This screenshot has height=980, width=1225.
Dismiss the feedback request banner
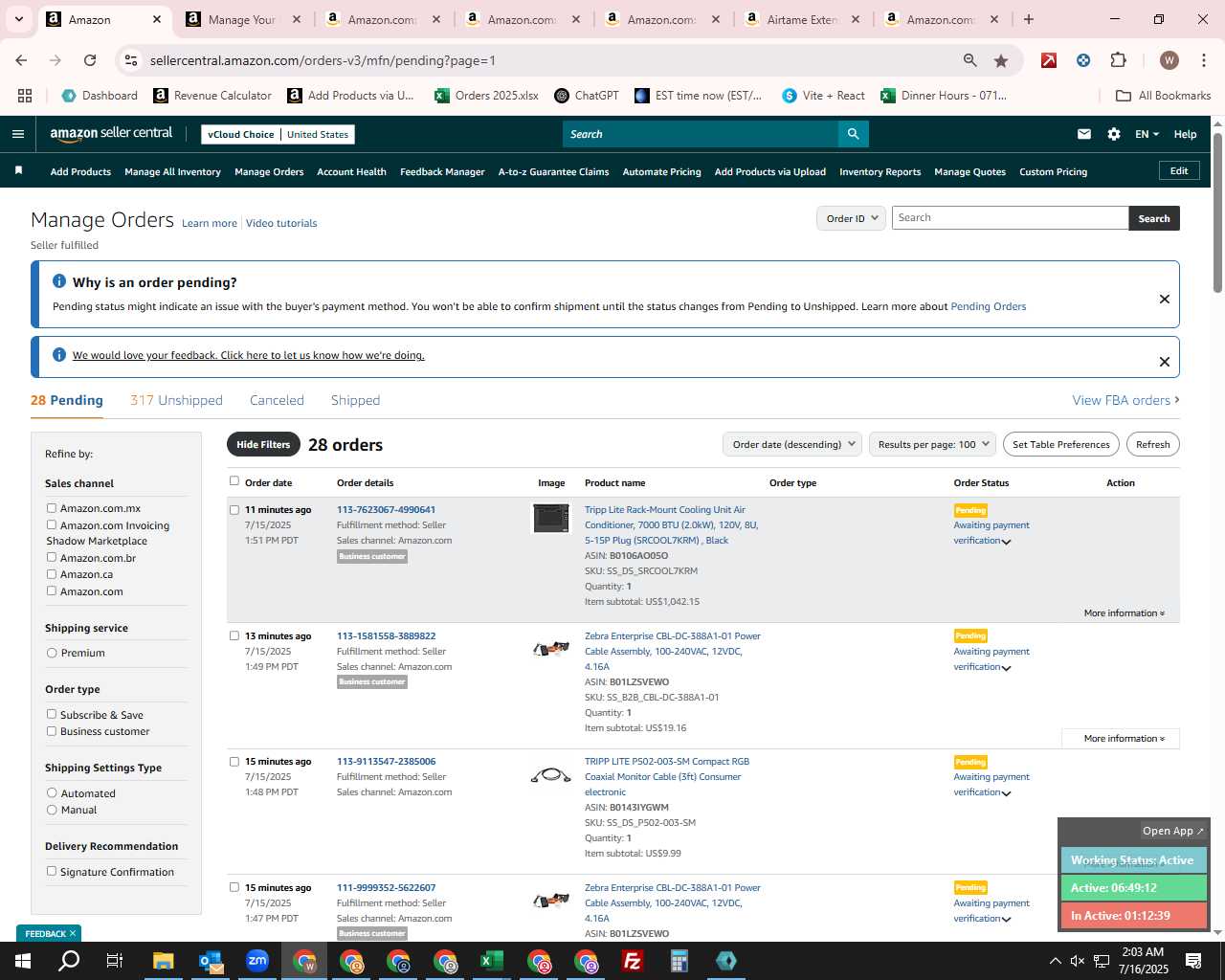point(1165,362)
